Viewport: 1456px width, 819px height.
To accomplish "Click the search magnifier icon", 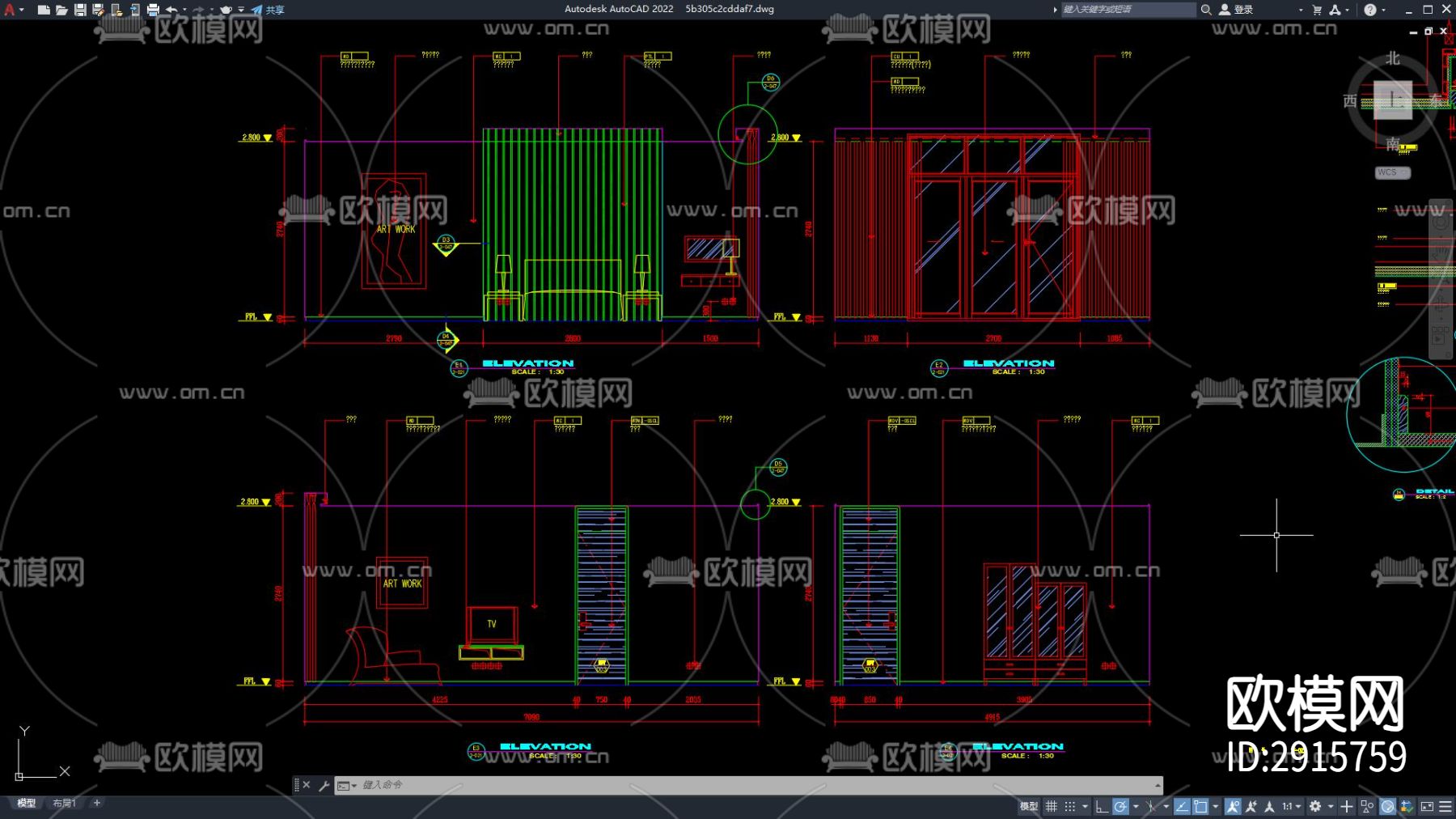I will [1206, 10].
